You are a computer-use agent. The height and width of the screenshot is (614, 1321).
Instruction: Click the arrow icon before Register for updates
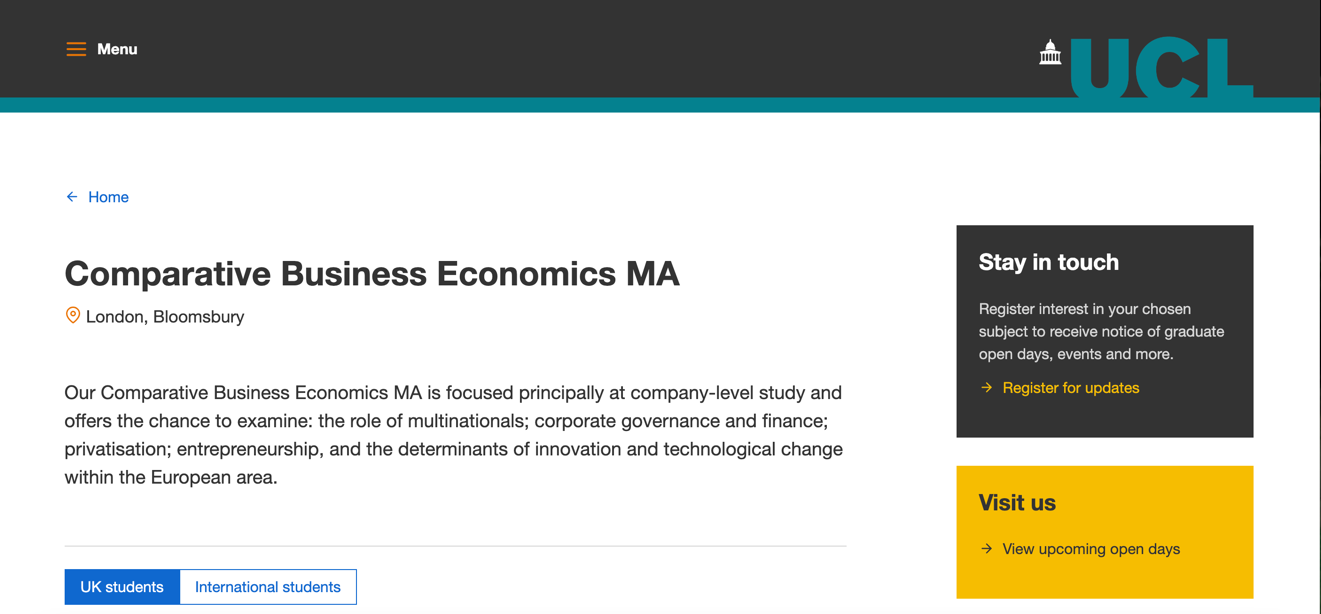click(987, 388)
